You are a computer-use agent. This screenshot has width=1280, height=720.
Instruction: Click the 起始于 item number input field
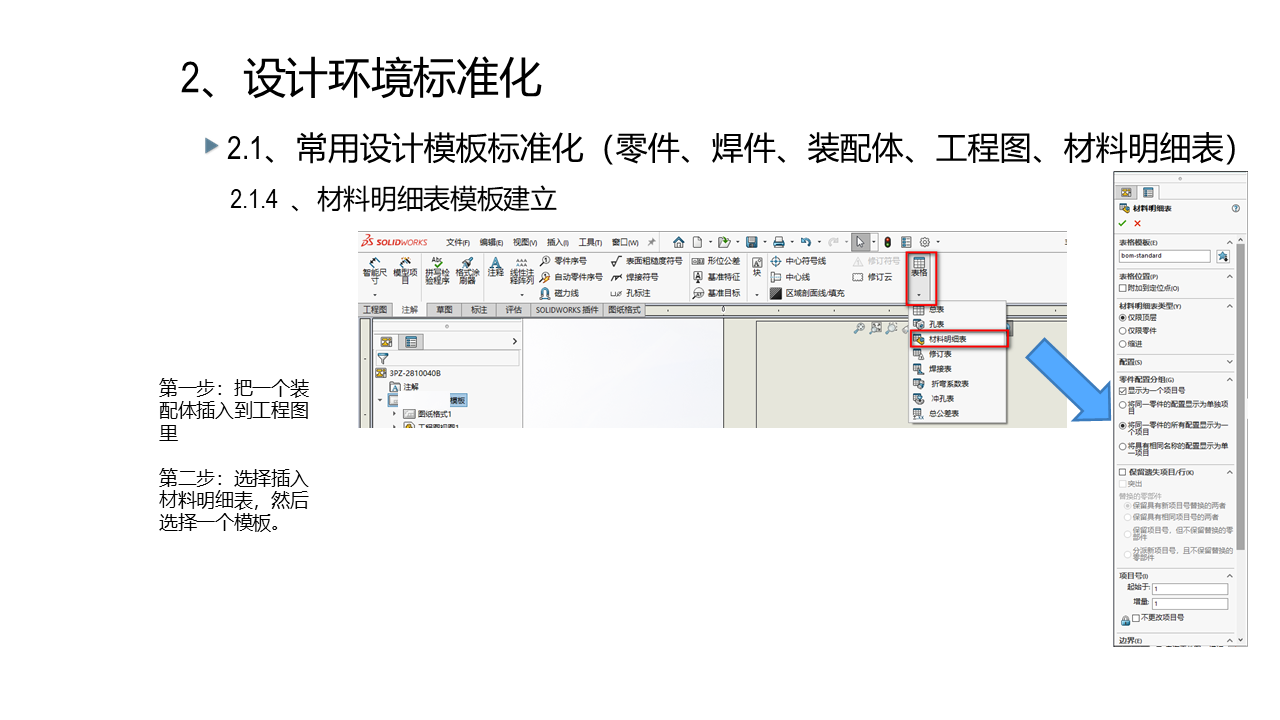point(1189,589)
